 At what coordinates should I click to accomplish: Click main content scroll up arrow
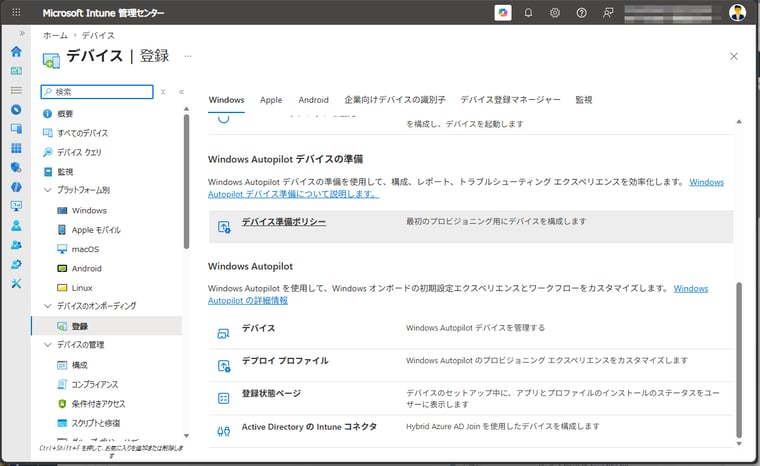739,122
